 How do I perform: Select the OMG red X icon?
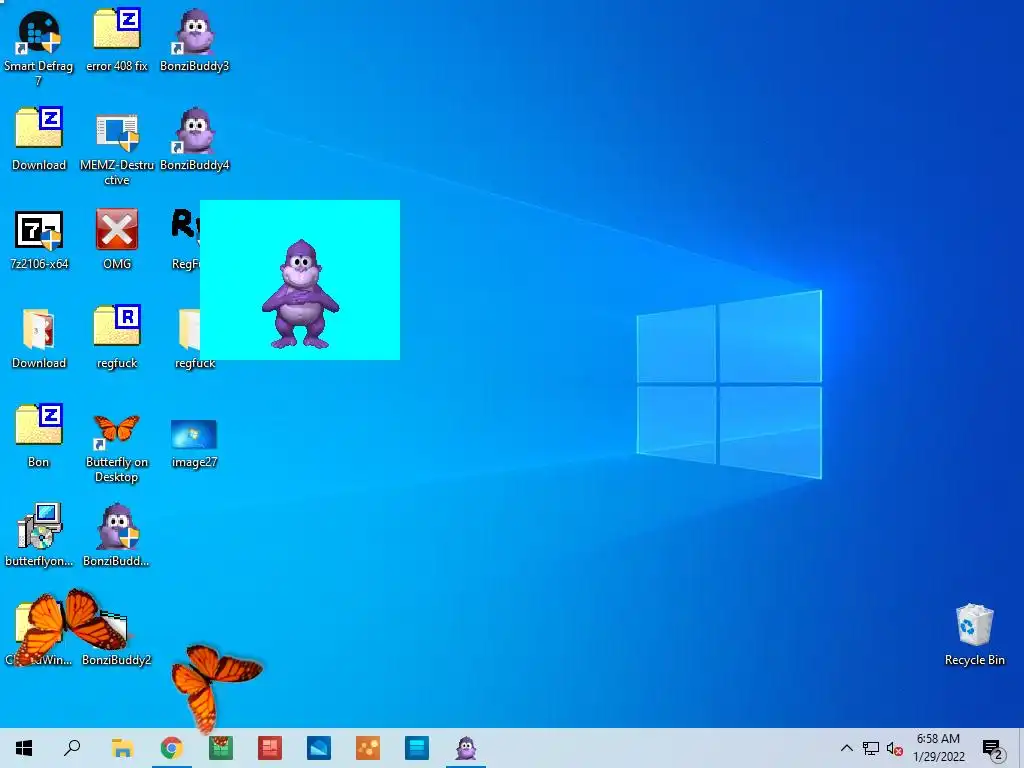(117, 239)
